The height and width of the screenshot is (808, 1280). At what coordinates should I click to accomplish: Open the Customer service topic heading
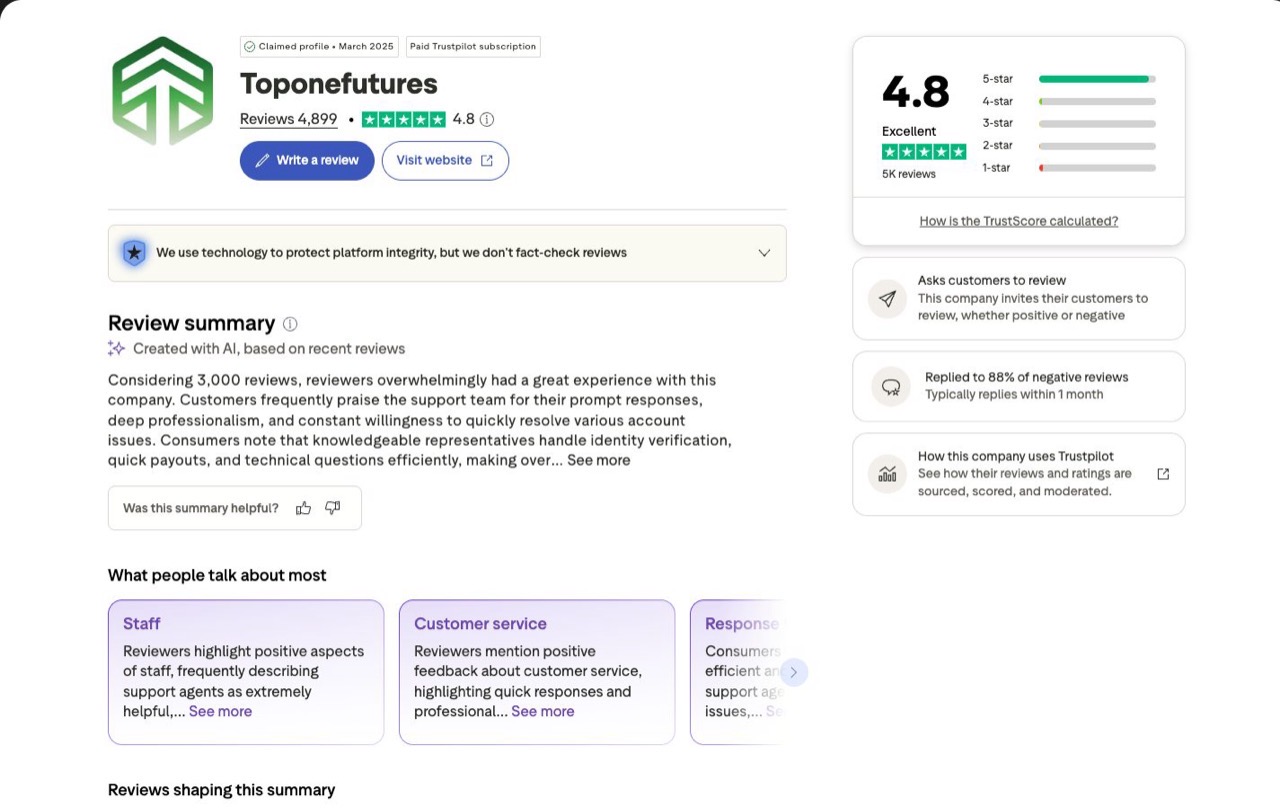(x=480, y=624)
